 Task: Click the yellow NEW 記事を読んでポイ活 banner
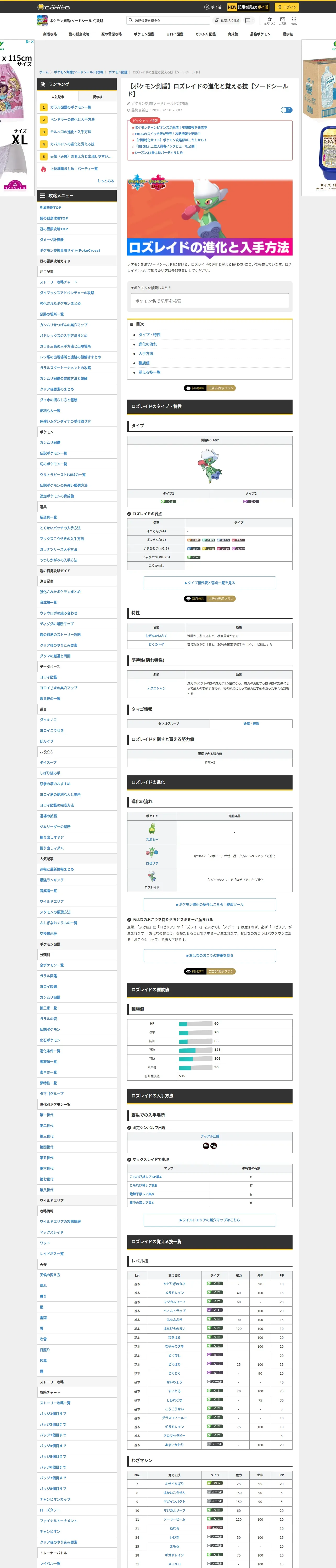(248, 7)
